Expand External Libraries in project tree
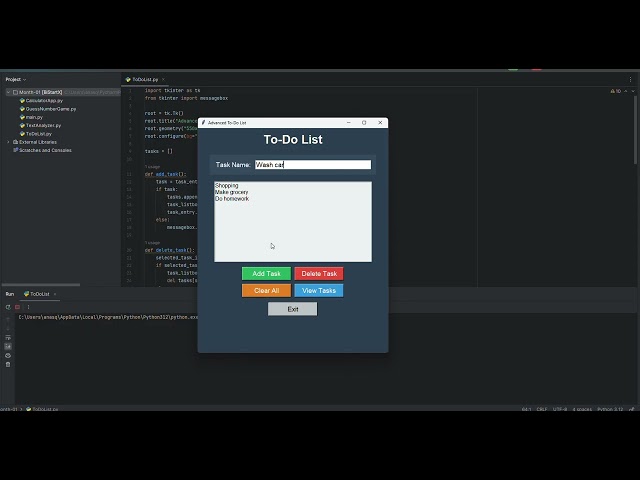This screenshot has width=640, height=480. [8, 142]
